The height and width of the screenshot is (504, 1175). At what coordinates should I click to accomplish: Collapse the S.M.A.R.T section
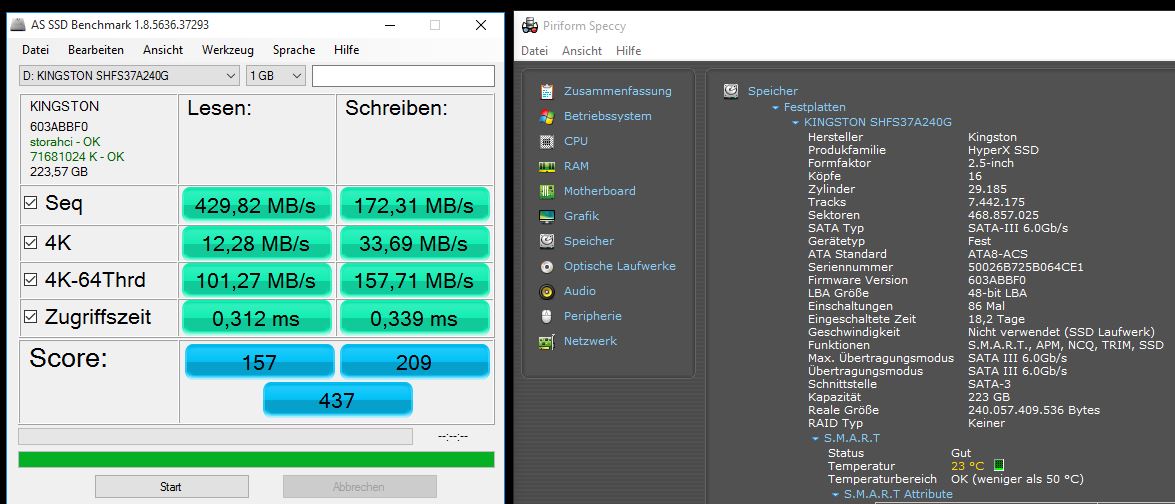(815, 439)
